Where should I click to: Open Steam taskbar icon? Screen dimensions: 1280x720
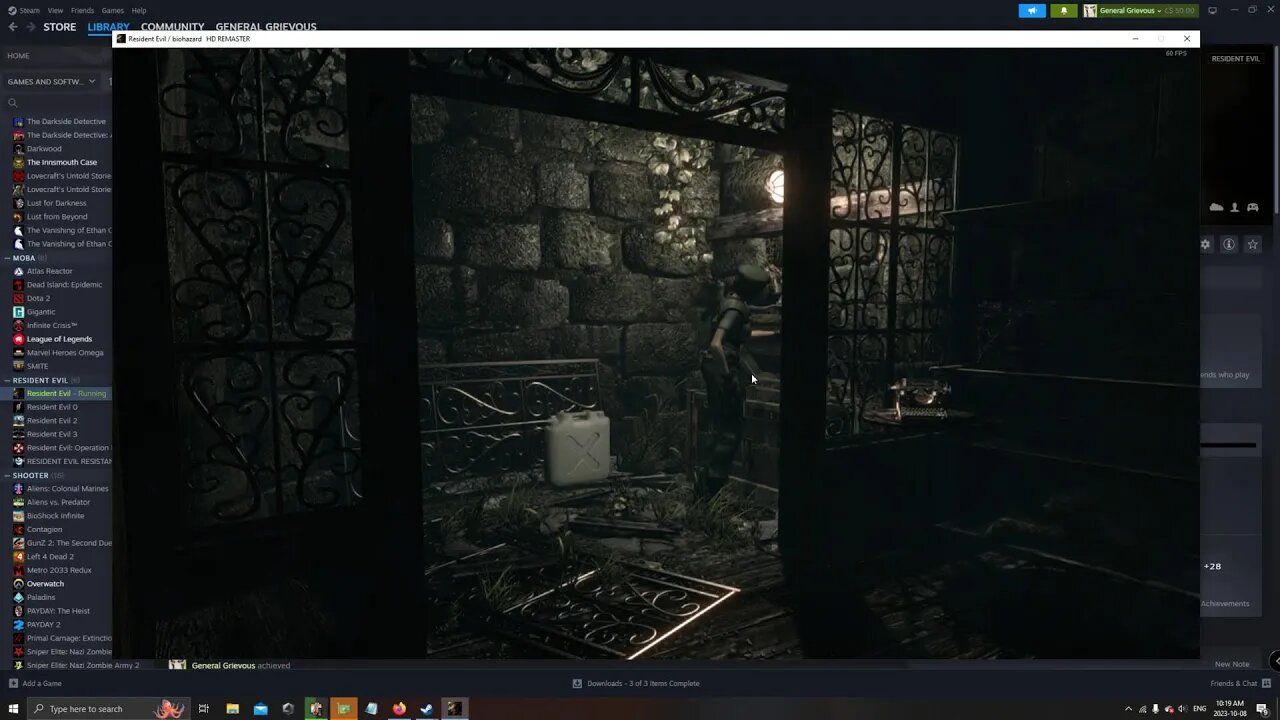click(426, 709)
